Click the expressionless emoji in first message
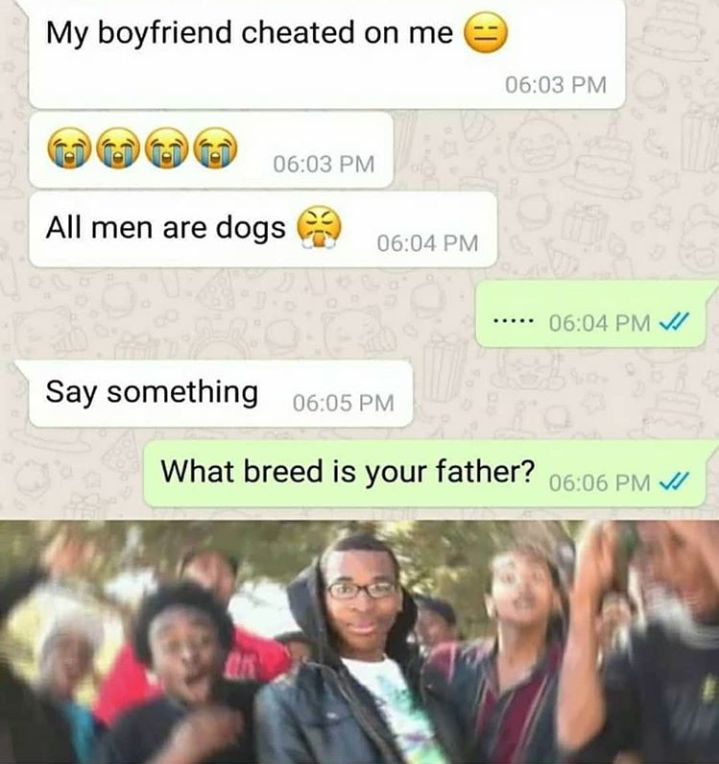This screenshot has width=719, height=764. pyautogui.click(x=485, y=33)
